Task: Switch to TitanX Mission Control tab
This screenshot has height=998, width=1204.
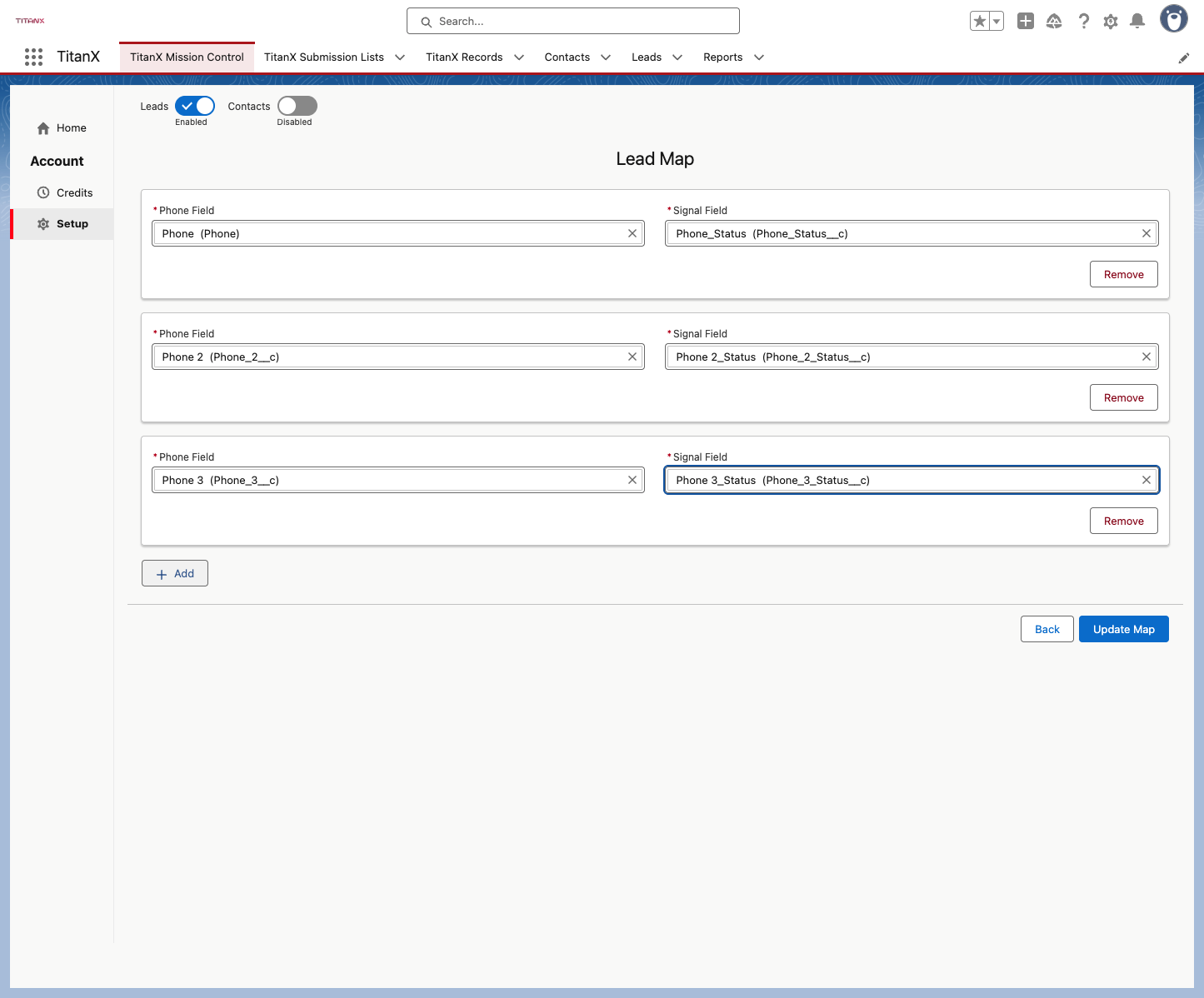Action: tap(187, 57)
